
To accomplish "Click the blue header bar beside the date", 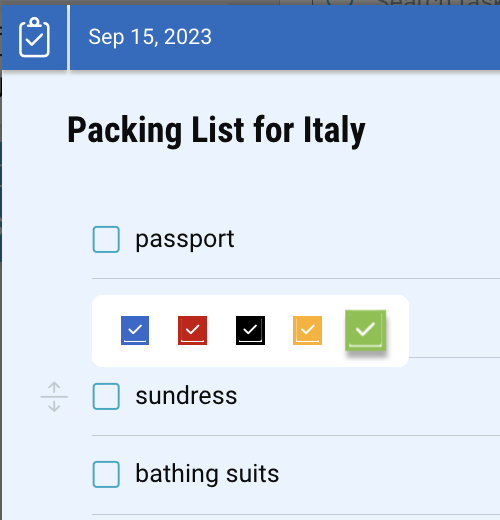I will pyautogui.click(x=357, y=37).
